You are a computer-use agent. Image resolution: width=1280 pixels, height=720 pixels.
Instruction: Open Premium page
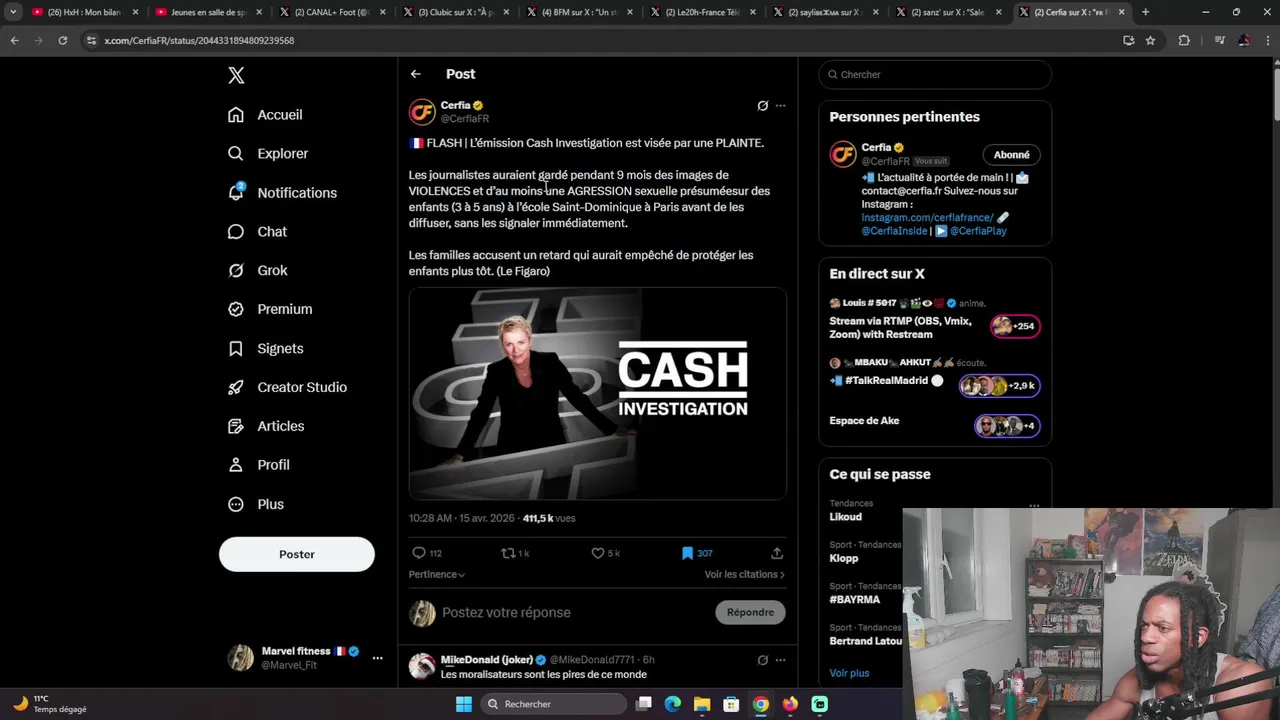(x=270, y=310)
